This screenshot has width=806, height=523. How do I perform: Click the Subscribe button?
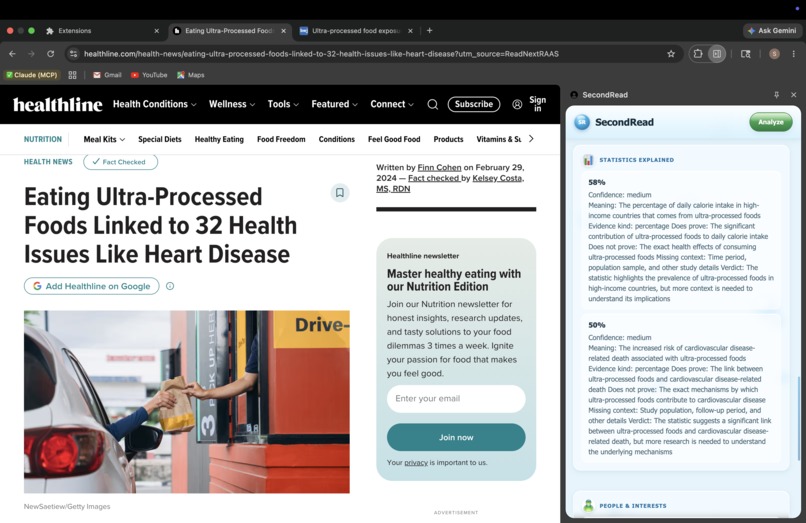[x=473, y=104]
